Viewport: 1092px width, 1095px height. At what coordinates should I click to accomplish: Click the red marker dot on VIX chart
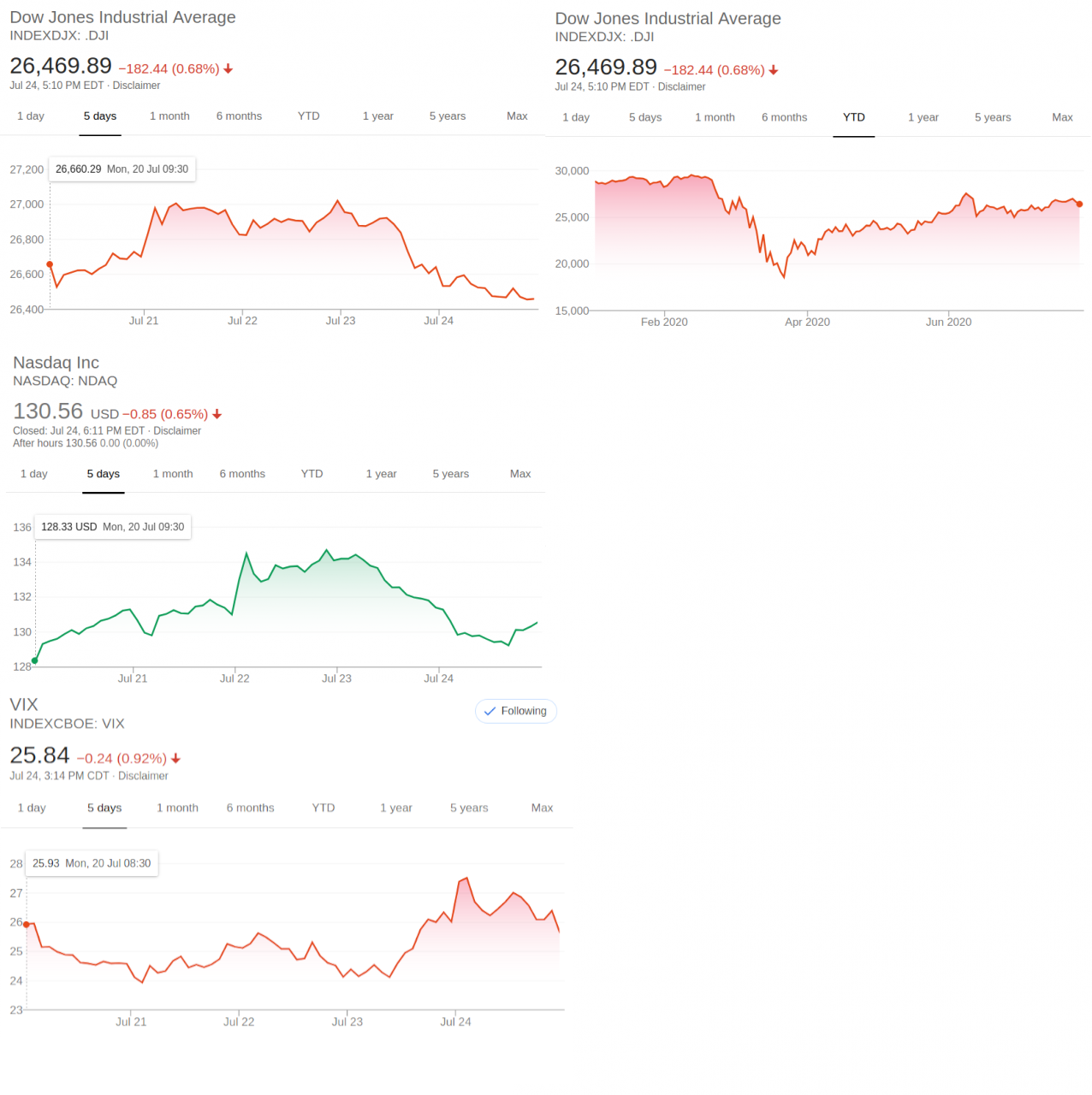pyautogui.click(x=27, y=924)
